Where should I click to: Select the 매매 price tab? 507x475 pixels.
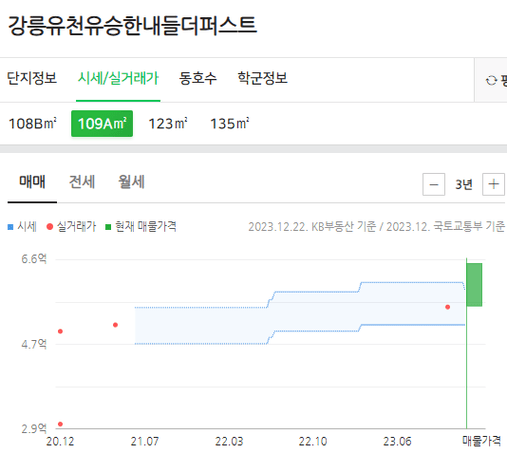point(32,182)
